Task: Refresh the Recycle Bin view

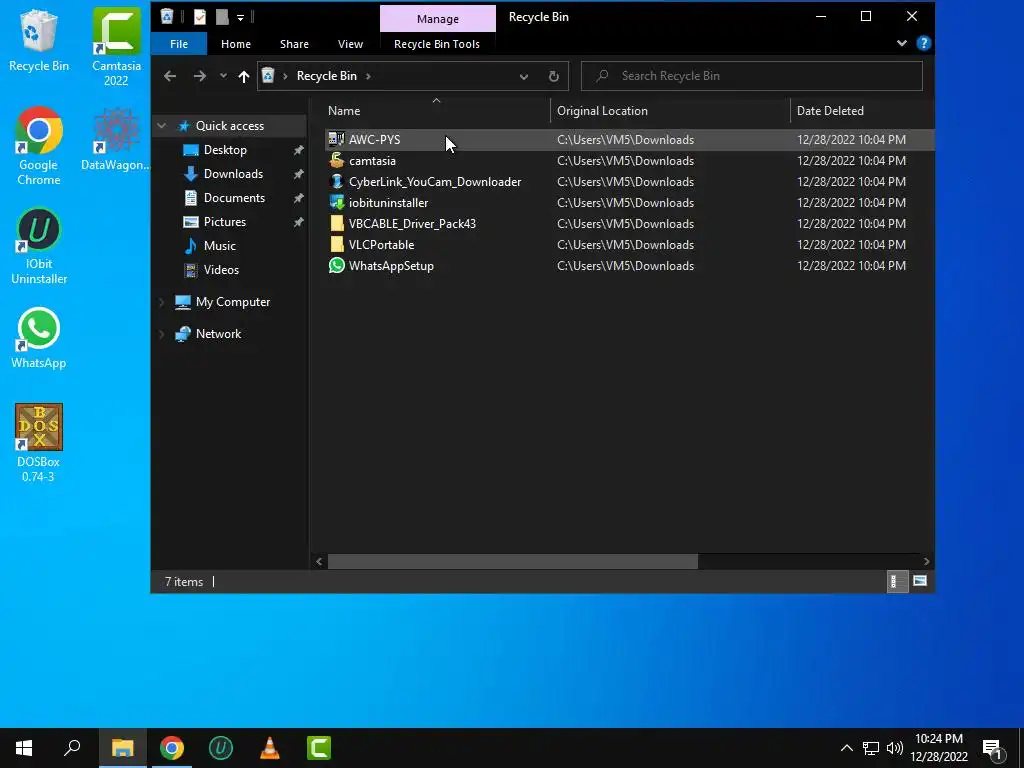Action: click(553, 76)
